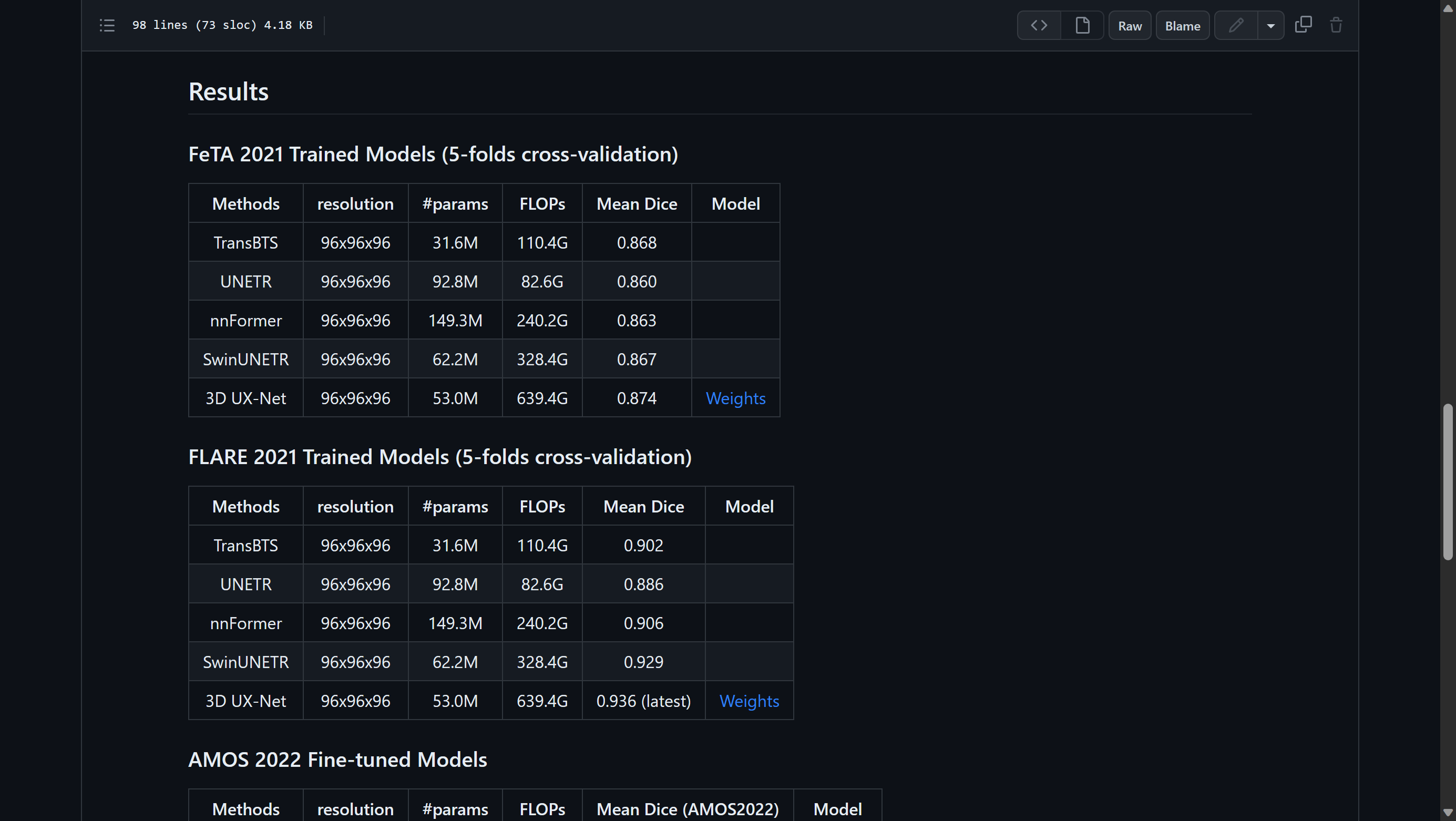
Task: Switch to rendered file view icon
Action: [1082, 25]
